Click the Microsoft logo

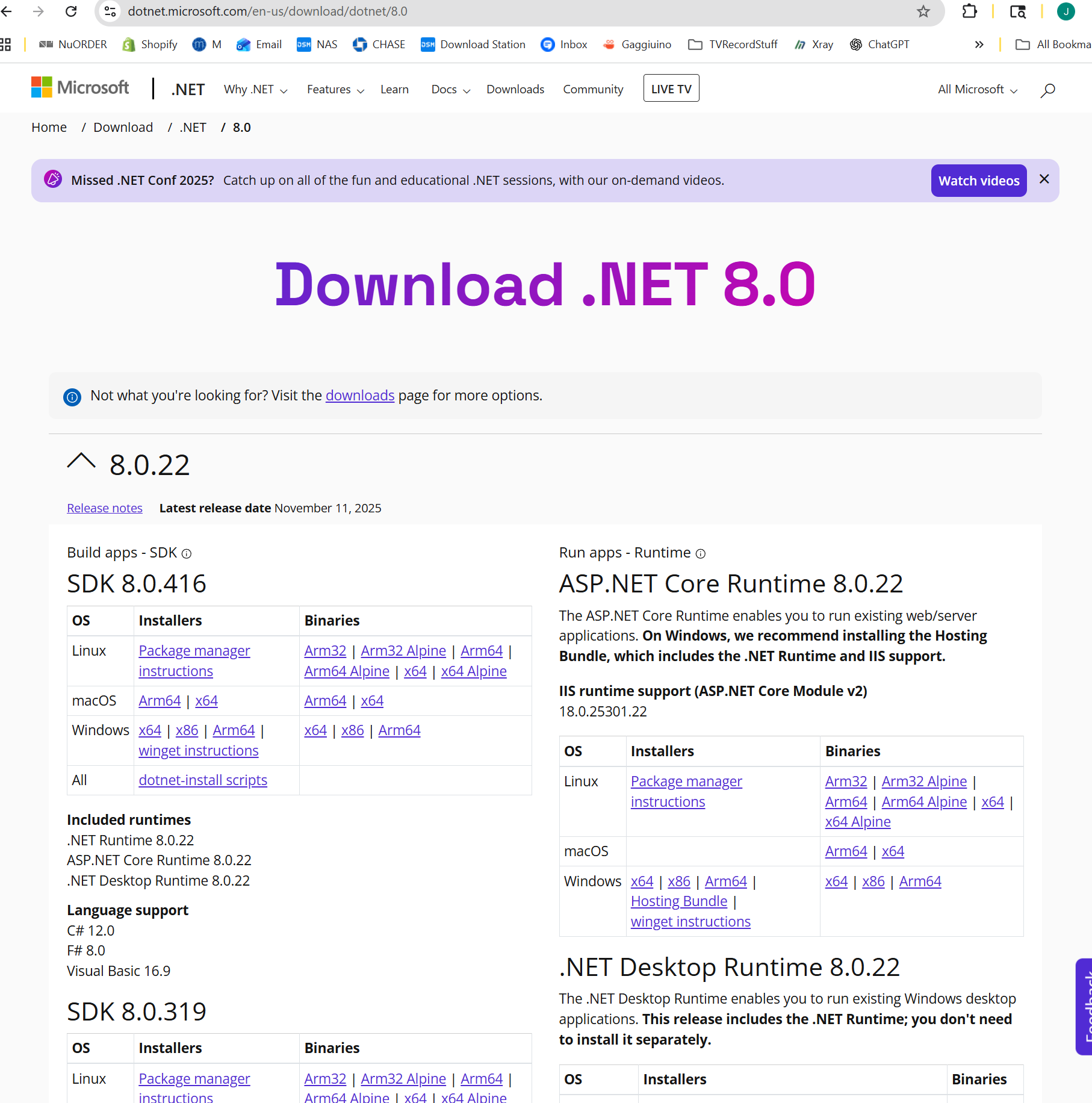point(79,87)
